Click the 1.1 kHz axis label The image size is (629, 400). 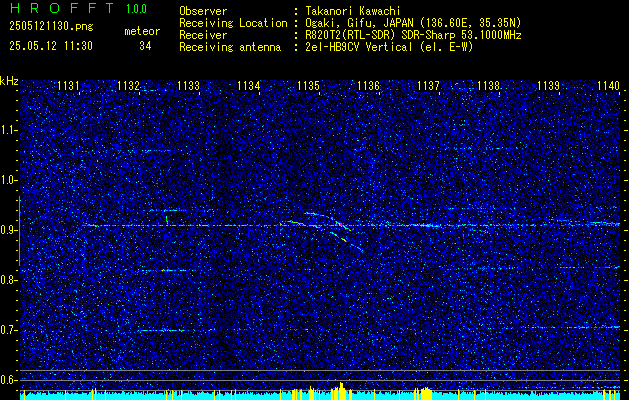(8, 130)
